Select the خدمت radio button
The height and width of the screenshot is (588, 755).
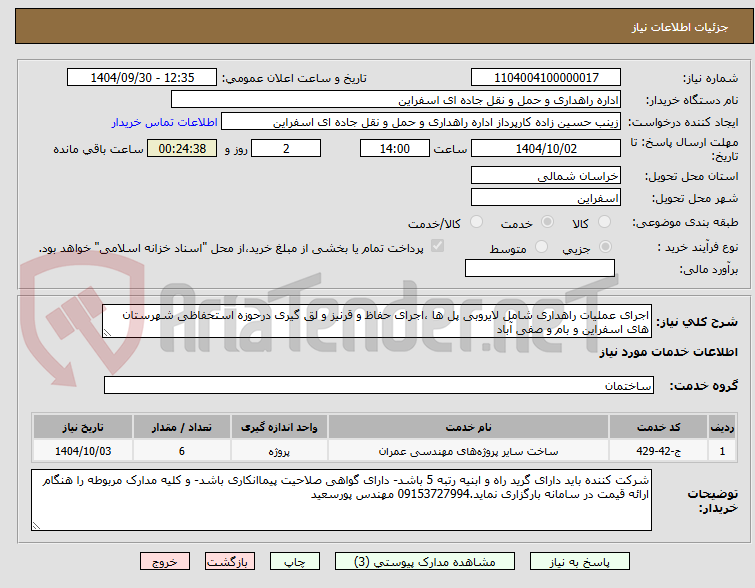coord(547,222)
